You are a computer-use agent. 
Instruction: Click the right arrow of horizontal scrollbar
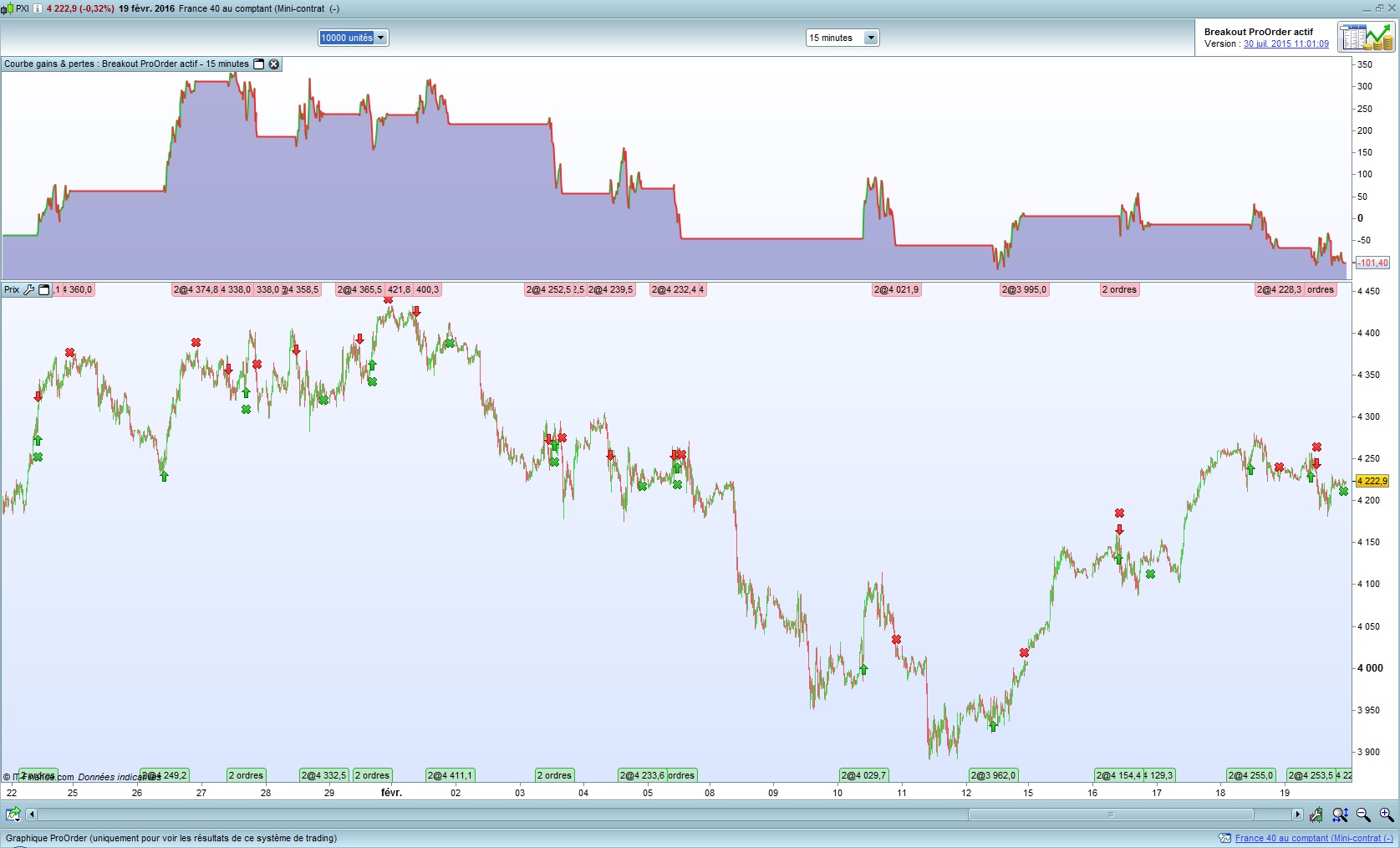(x=1297, y=814)
